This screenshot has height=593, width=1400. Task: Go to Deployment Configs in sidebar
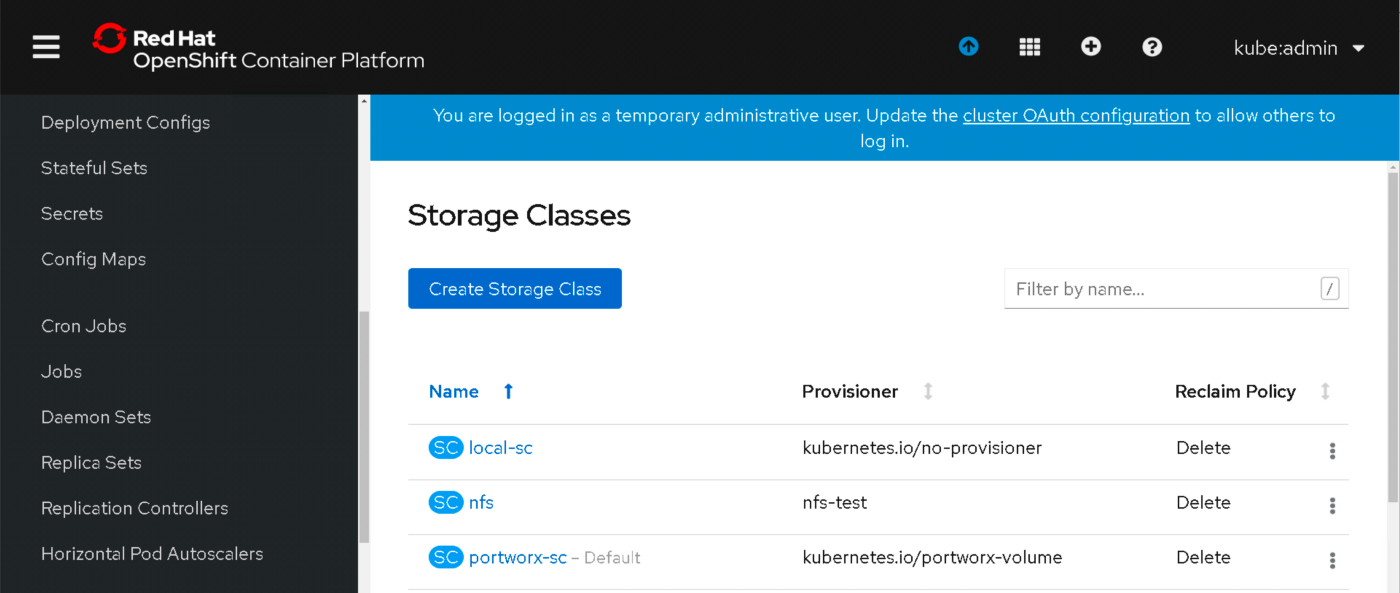pyautogui.click(x=125, y=123)
